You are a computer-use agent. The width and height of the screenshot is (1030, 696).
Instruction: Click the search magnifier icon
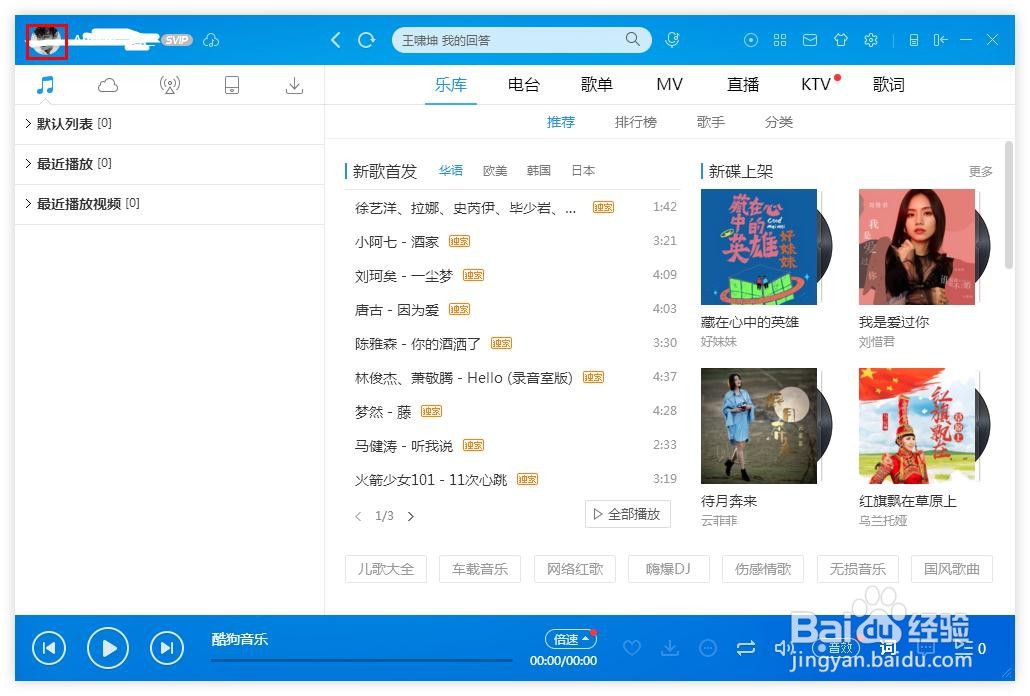(x=632, y=39)
